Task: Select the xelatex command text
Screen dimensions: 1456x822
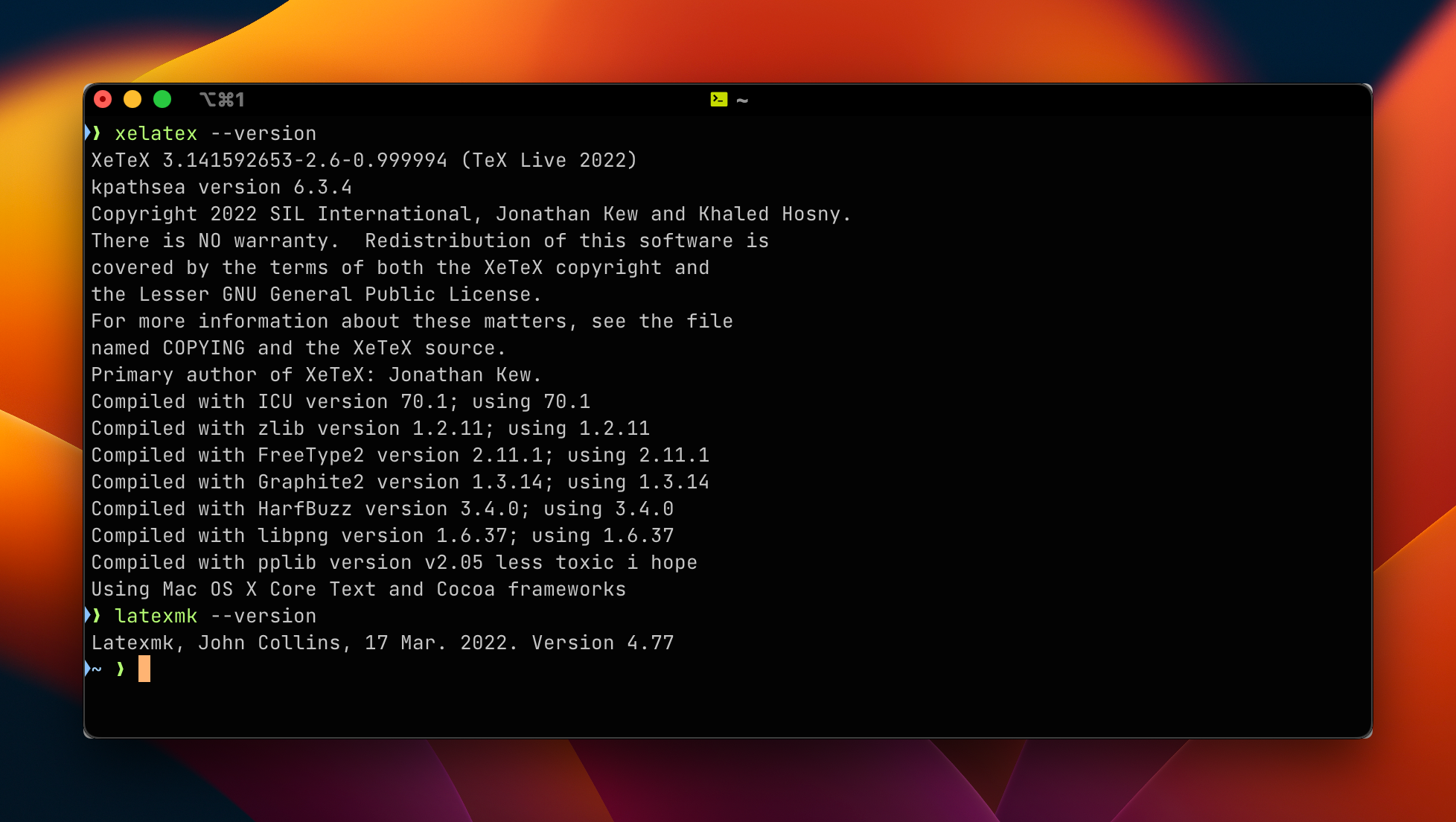Action: coord(156,133)
